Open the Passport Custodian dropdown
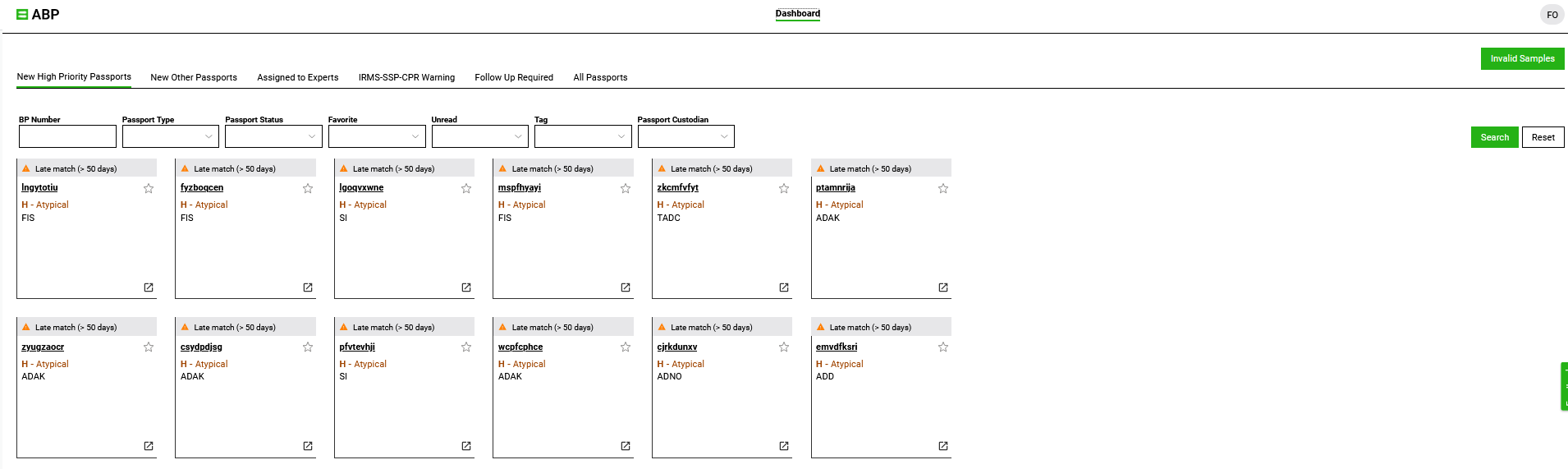The height and width of the screenshot is (469, 1568). point(685,136)
